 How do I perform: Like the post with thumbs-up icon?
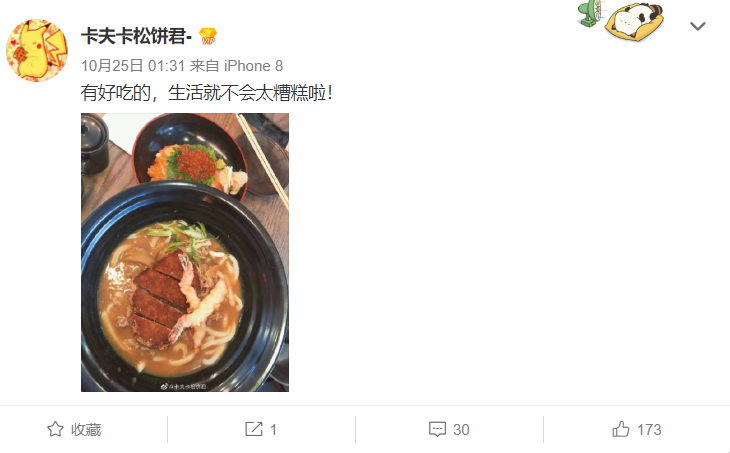coord(621,429)
